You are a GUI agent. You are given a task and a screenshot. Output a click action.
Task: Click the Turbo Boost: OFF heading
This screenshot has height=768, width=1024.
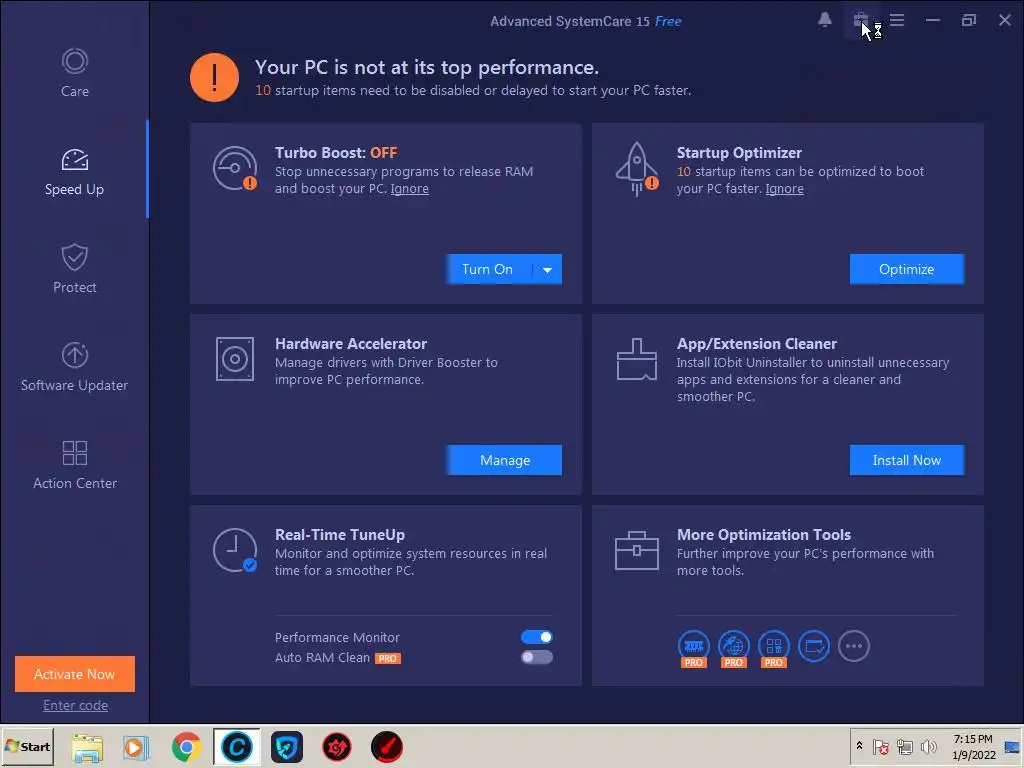click(336, 153)
